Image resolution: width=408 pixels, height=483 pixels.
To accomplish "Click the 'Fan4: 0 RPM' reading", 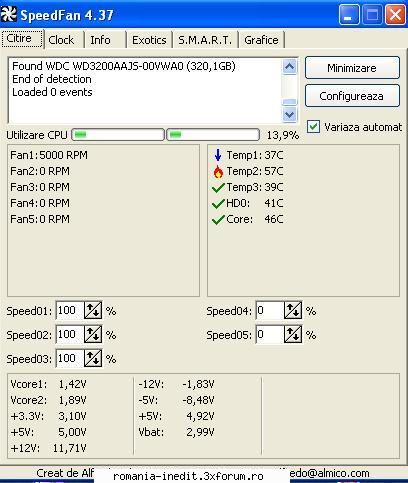I will [40, 203].
